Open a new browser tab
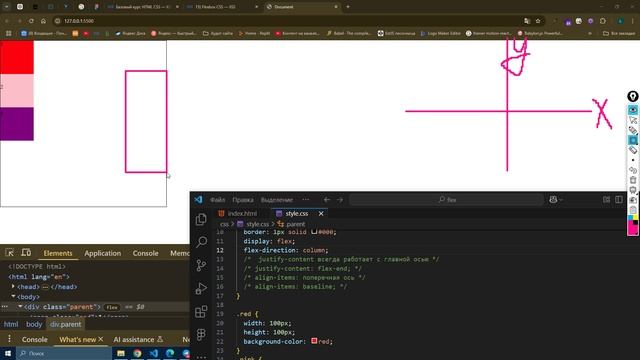This screenshot has width=640, height=360. [x=348, y=7]
